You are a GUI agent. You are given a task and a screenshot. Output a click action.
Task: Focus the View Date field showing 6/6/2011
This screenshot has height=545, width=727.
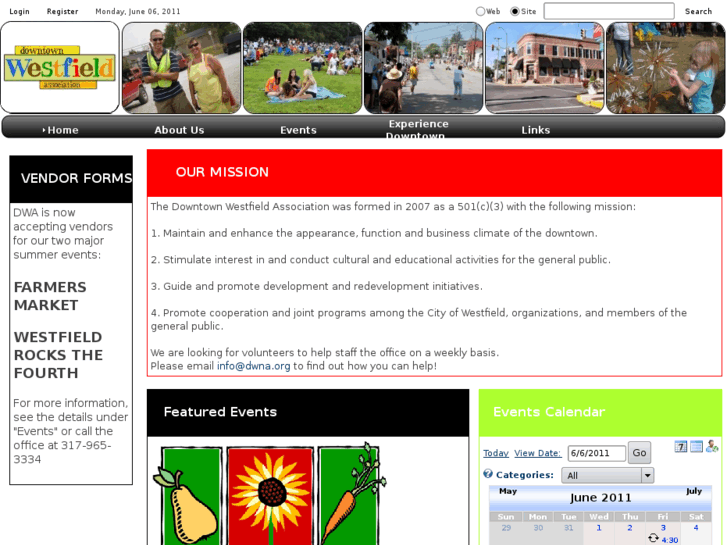596,453
